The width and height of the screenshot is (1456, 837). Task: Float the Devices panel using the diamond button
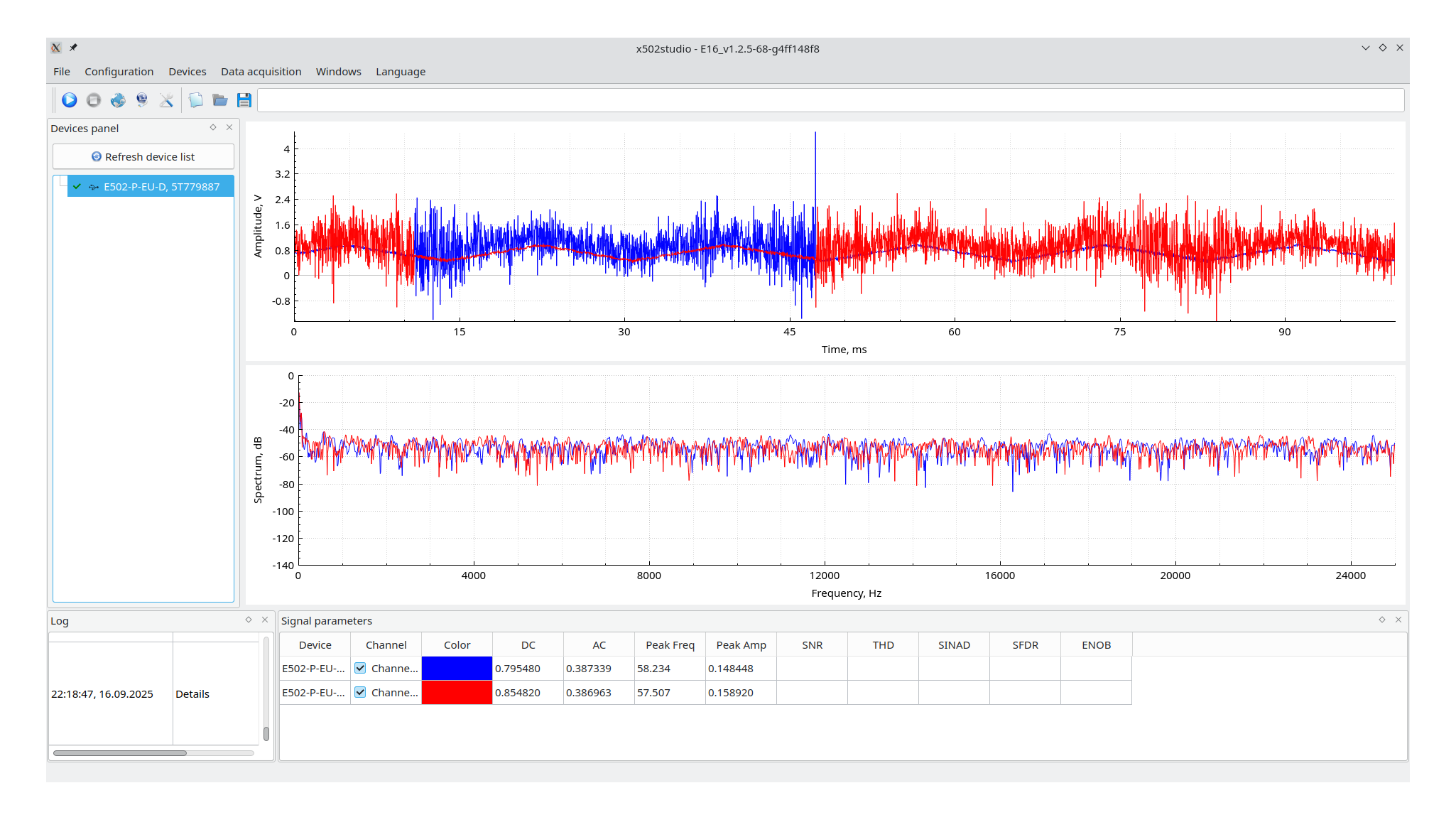click(213, 127)
